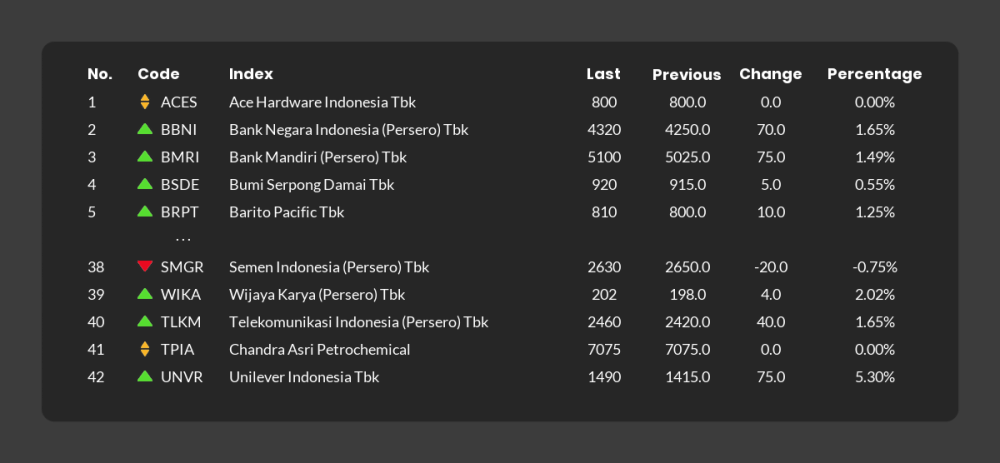This screenshot has width=1000, height=463.
Task: Click the green up triangle beside WIKA
Action: pyautogui.click(x=145, y=294)
